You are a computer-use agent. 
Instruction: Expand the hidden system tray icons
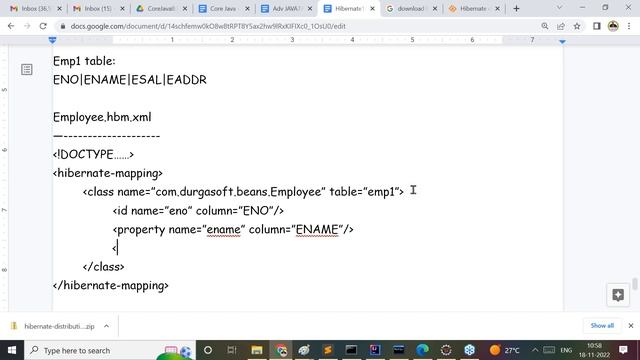pos(535,350)
